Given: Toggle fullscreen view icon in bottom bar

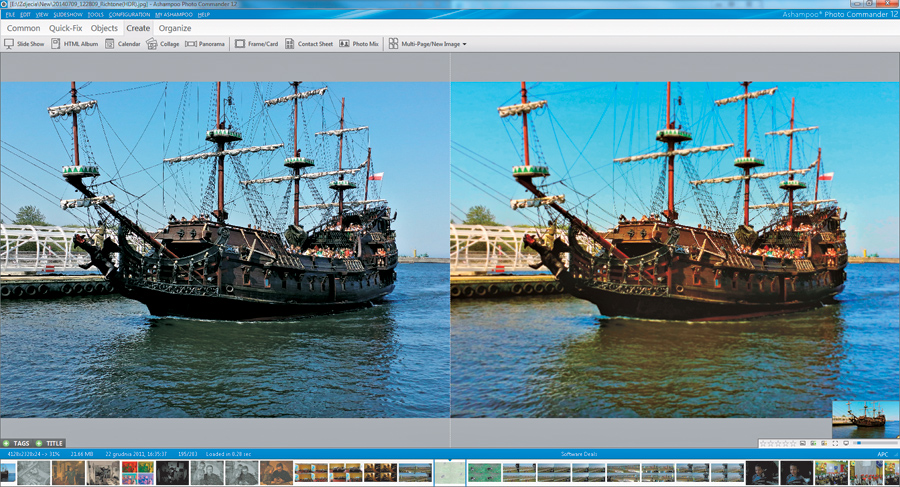Looking at the screenshot, I should (835, 443).
